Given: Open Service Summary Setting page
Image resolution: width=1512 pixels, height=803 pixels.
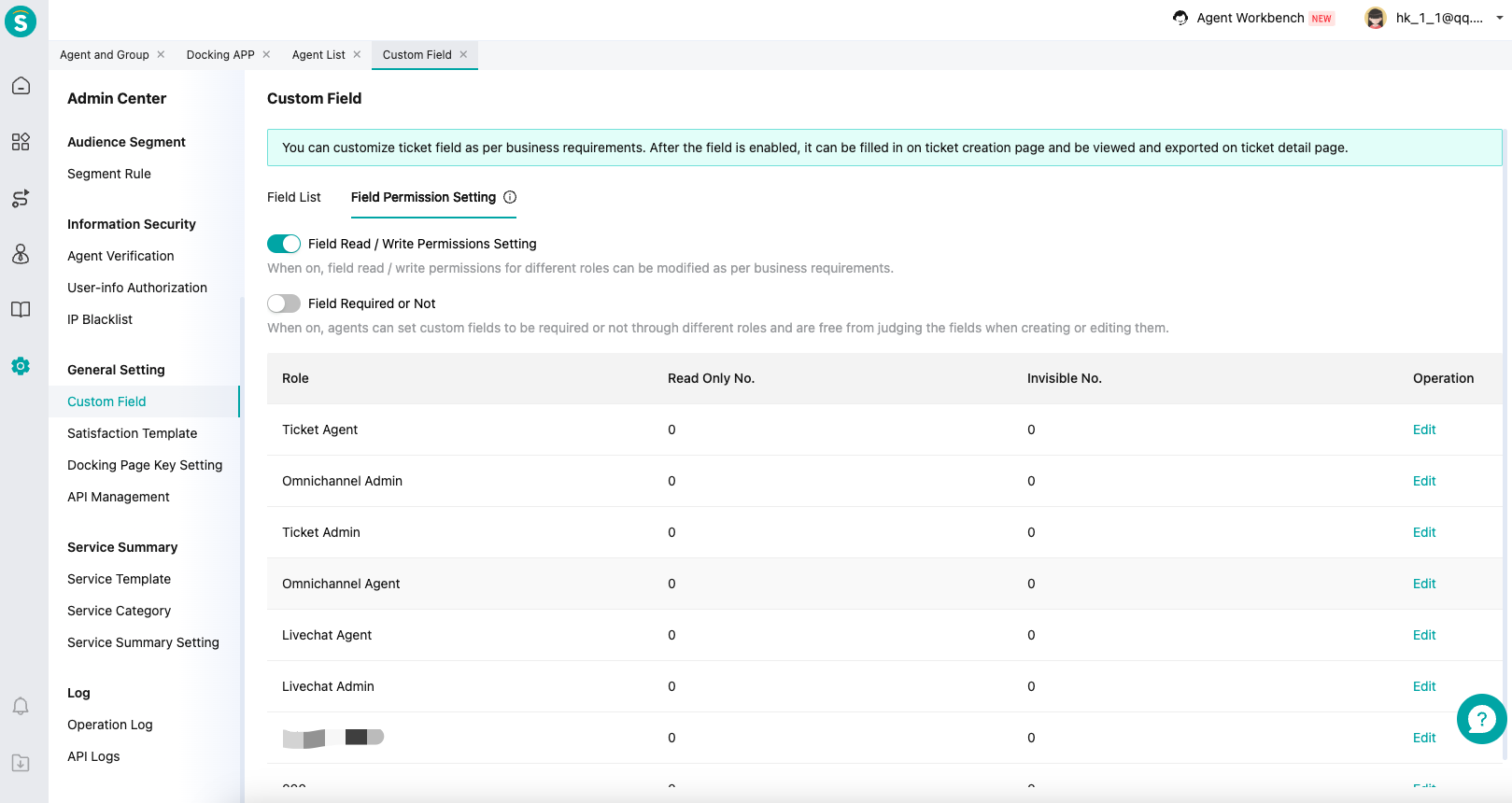Looking at the screenshot, I should pos(143,642).
